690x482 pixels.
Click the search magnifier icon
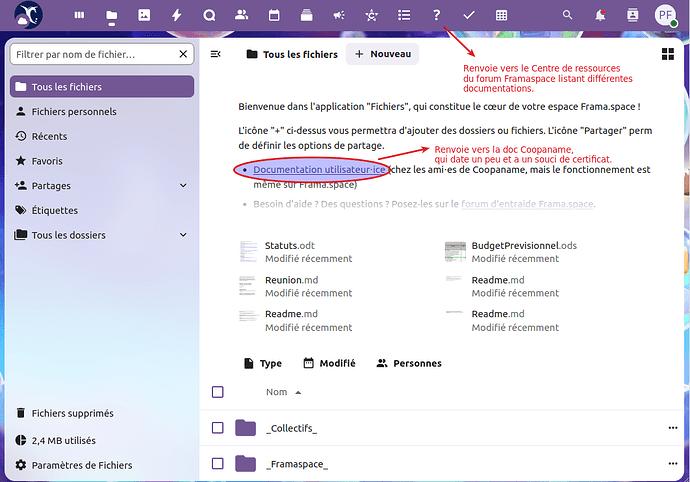click(568, 15)
